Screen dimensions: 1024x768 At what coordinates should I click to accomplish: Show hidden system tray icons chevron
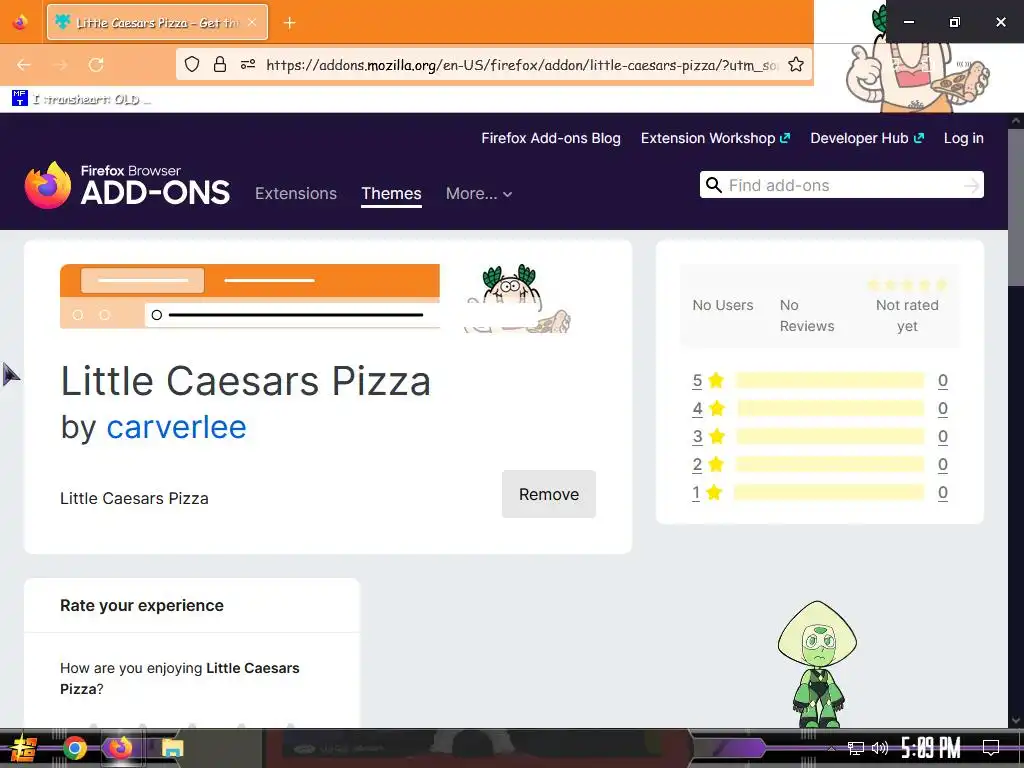click(831, 748)
